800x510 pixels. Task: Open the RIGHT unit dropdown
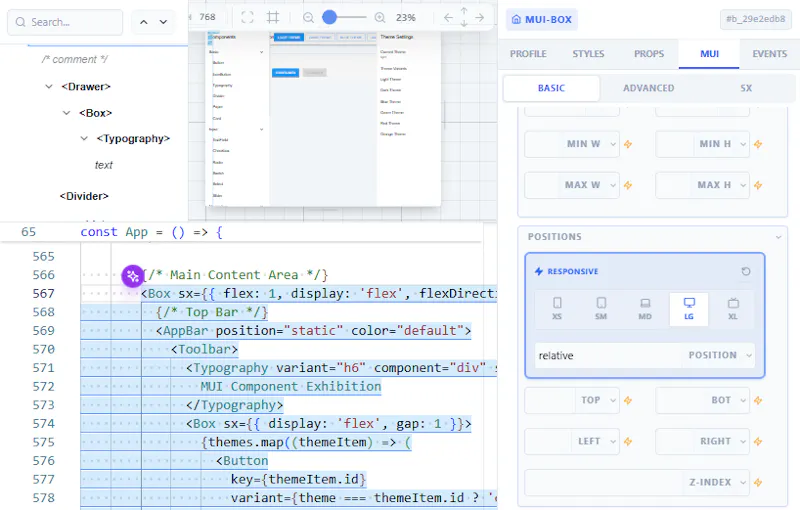click(x=743, y=441)
